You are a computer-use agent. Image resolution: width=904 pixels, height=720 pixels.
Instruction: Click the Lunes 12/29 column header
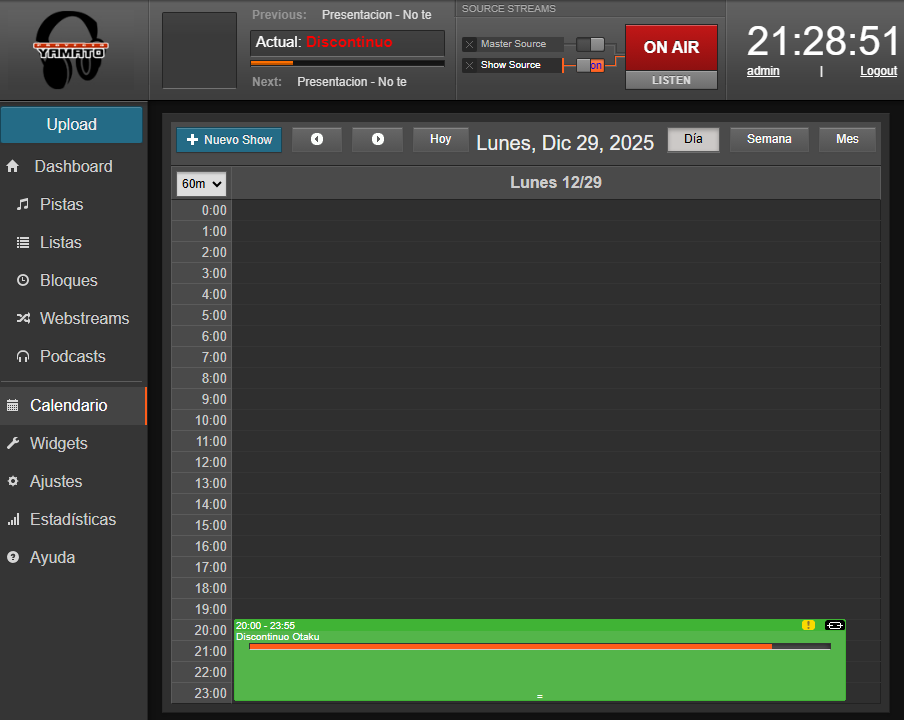(556, 183)
